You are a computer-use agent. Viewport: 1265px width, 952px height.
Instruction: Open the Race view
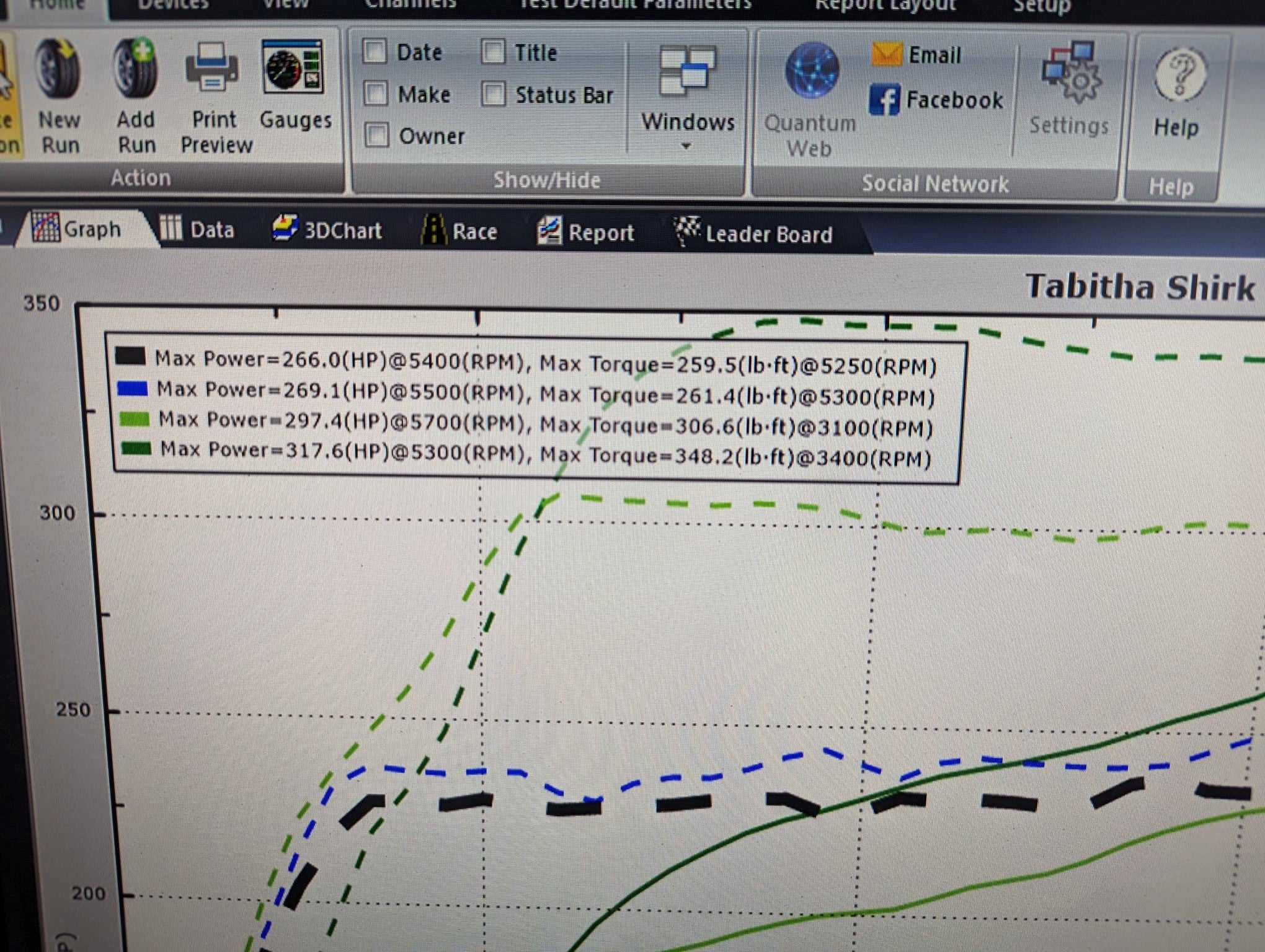463,232
